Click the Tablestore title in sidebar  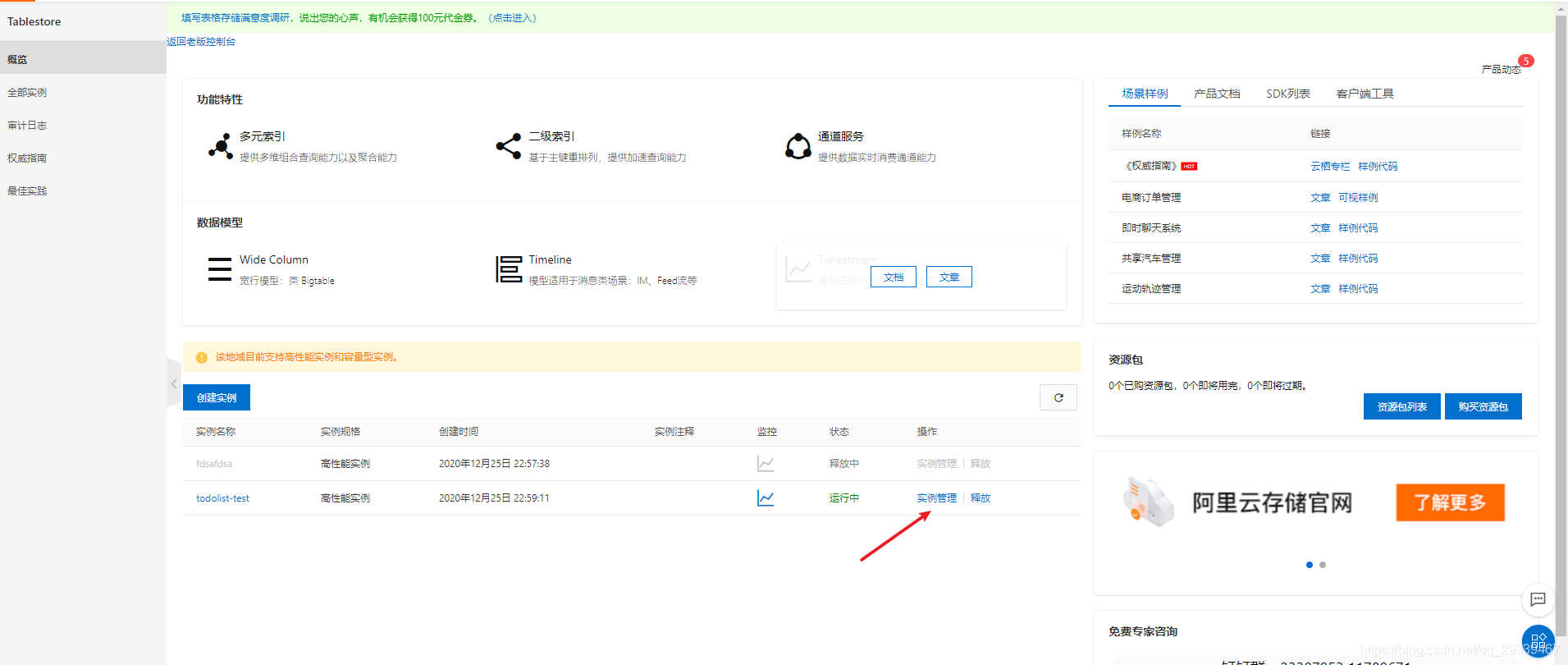[x=34, y=21]
